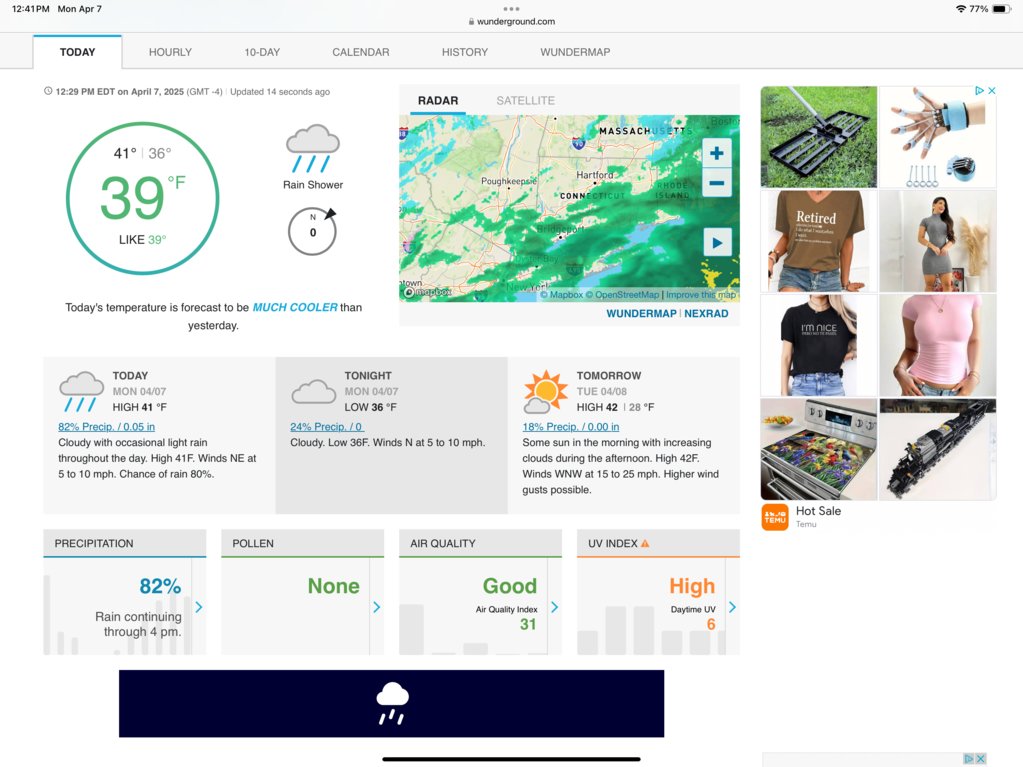Tap the UV Index warning triangle
Viewport: 1023px width, 767px height.
(645, 543)
